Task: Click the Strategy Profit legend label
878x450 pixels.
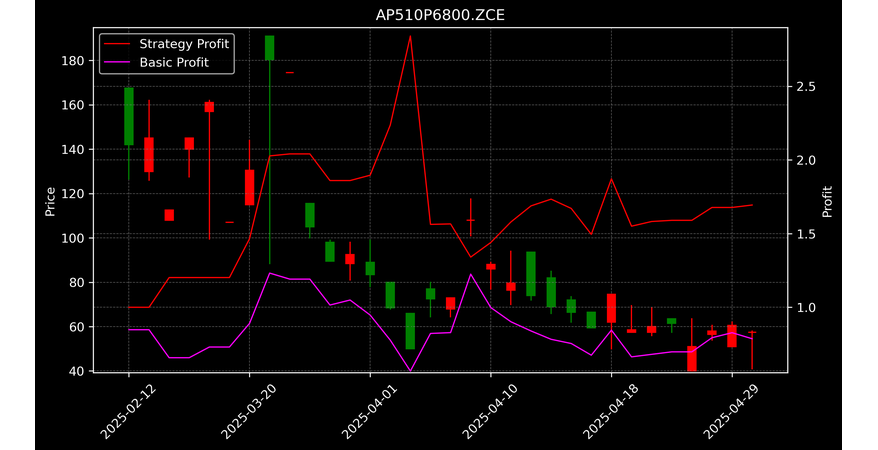Action: (184, 44)
